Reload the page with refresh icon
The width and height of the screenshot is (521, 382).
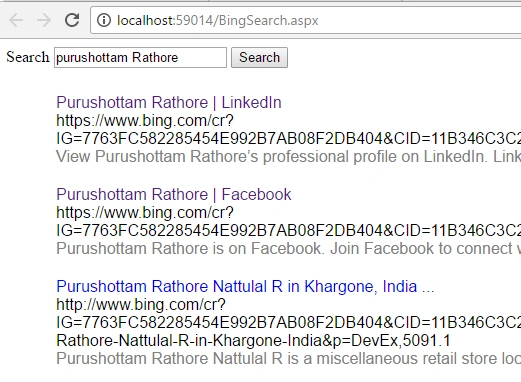72,20
